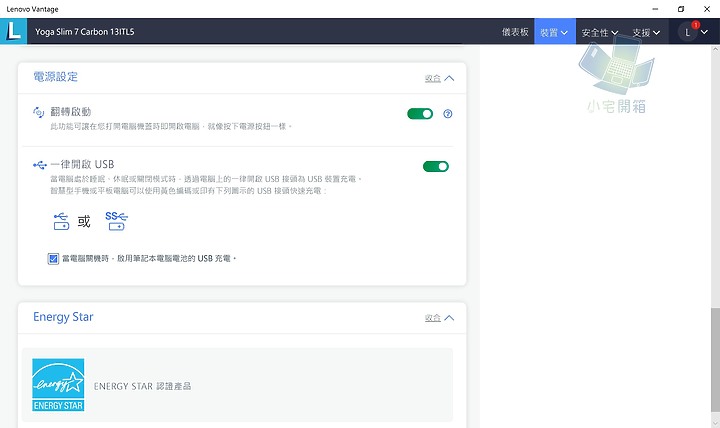Open the 安全性 dropdown menu
Viewport: 720px width, 428px height.
600,32
